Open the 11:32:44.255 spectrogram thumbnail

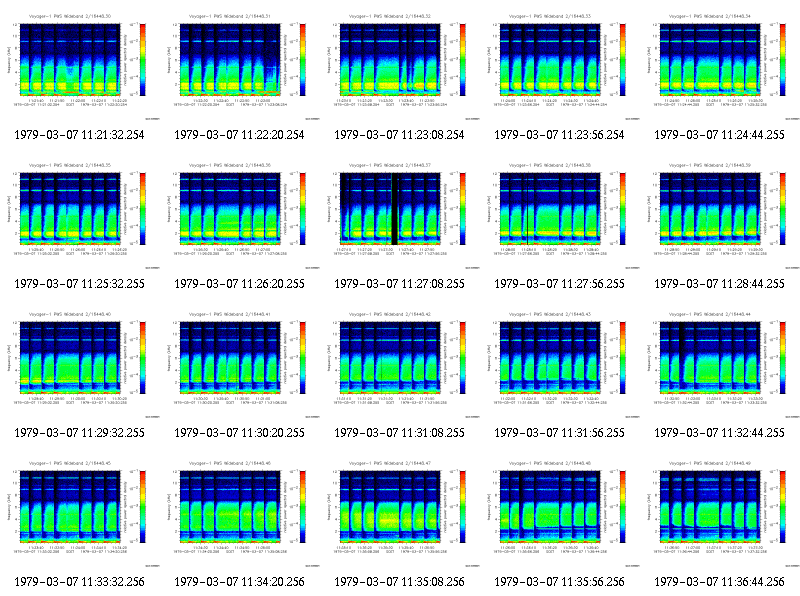[x=720, y=364]
